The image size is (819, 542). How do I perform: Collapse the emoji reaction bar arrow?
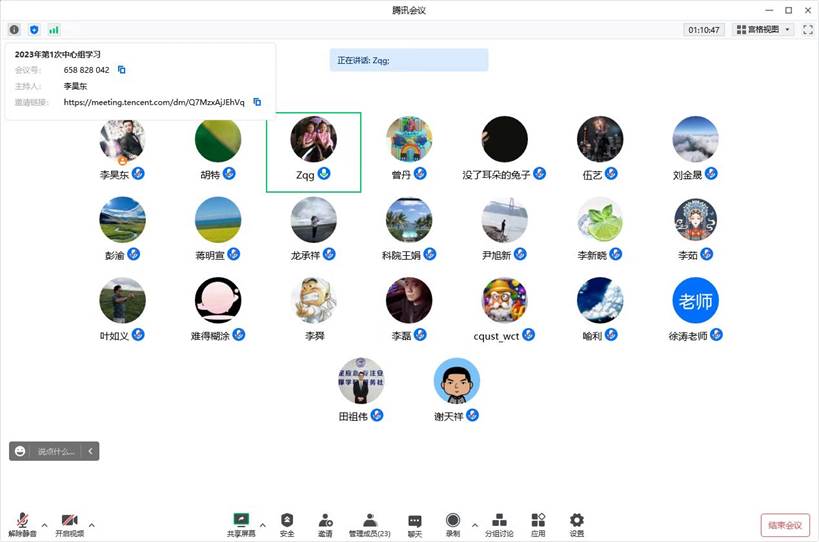[x=91, y=451]
